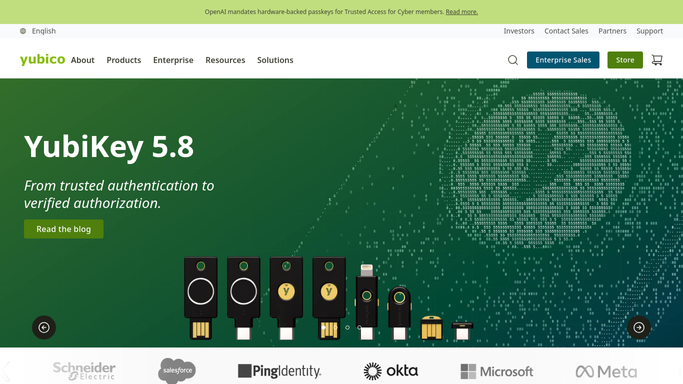Advance to next hero slide arrow
683x384 pixels.
639,327
